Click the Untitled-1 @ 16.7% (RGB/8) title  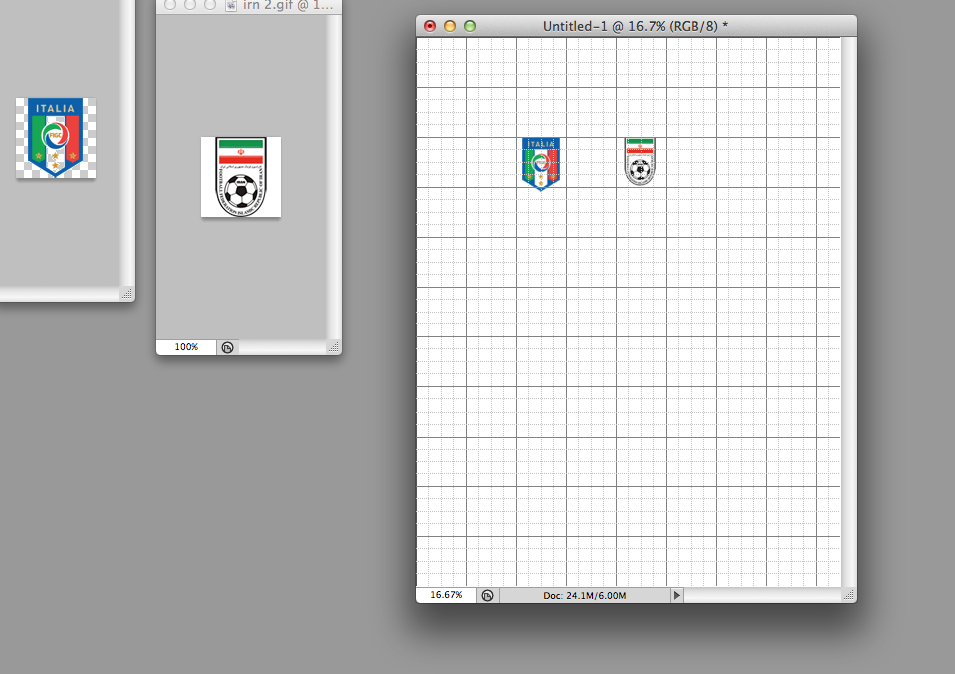point(635,26)
